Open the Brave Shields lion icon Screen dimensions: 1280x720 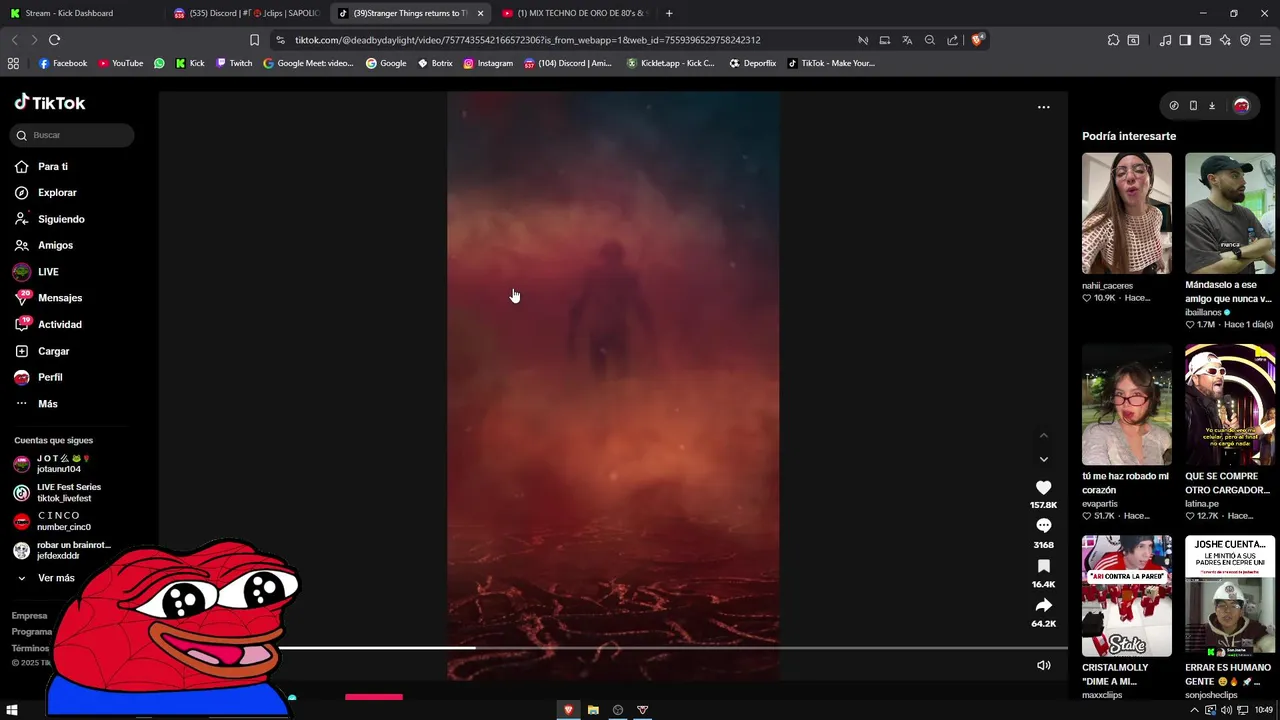[977, 40]
